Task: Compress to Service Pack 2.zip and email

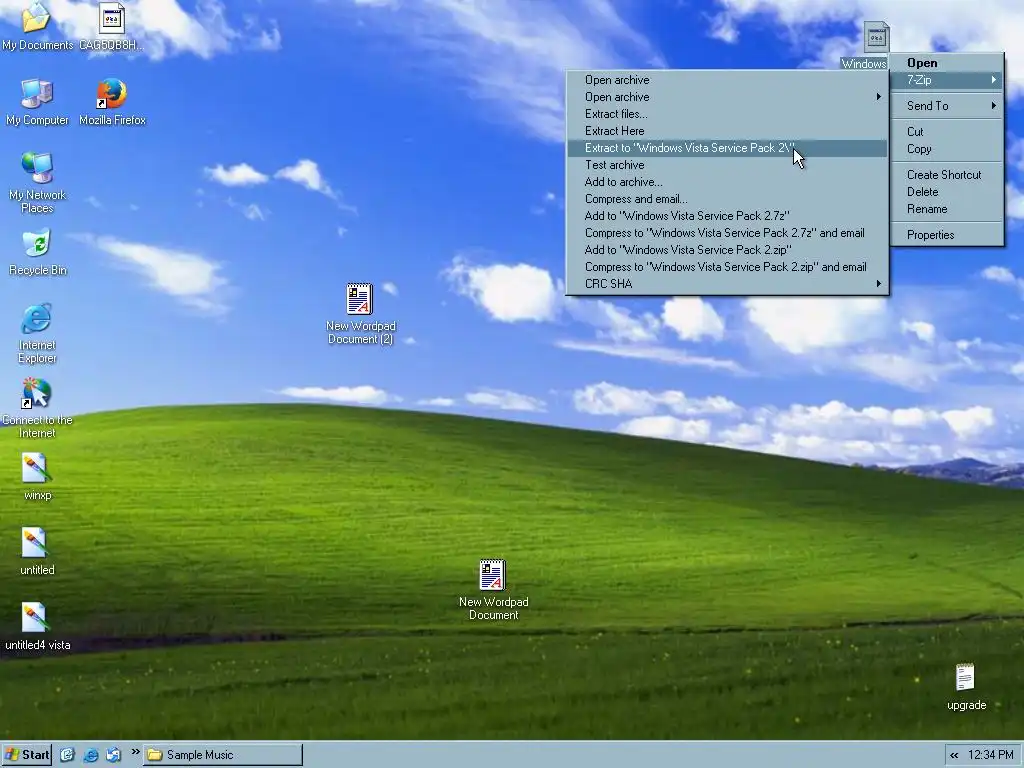Action: (727, 266)
